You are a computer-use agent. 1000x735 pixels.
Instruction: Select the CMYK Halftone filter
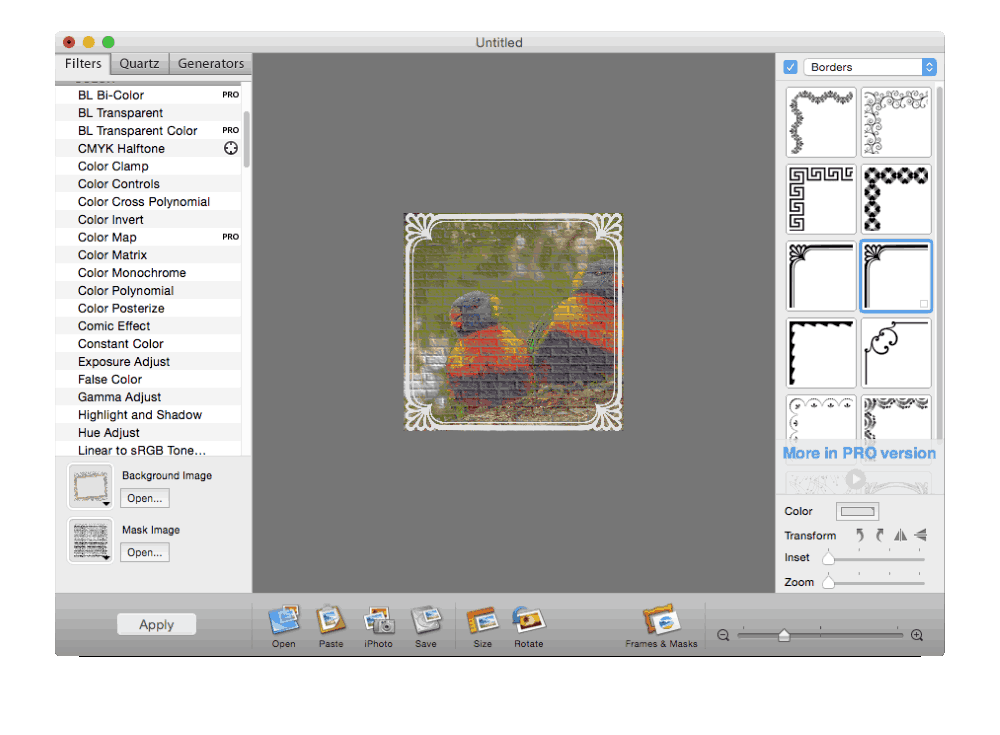click(x=148, y=149)
